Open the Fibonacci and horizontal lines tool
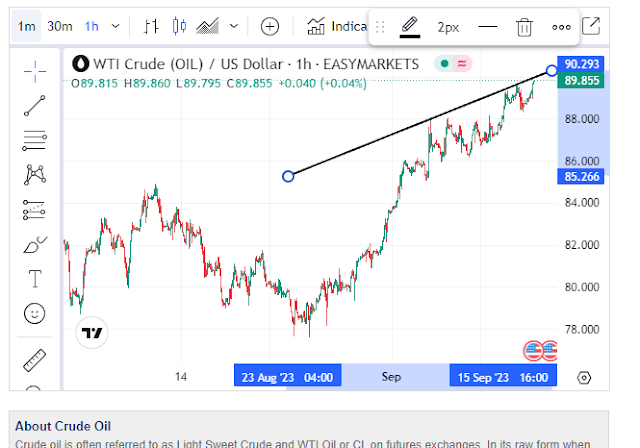Screen dimensions: 640x448 35,140
